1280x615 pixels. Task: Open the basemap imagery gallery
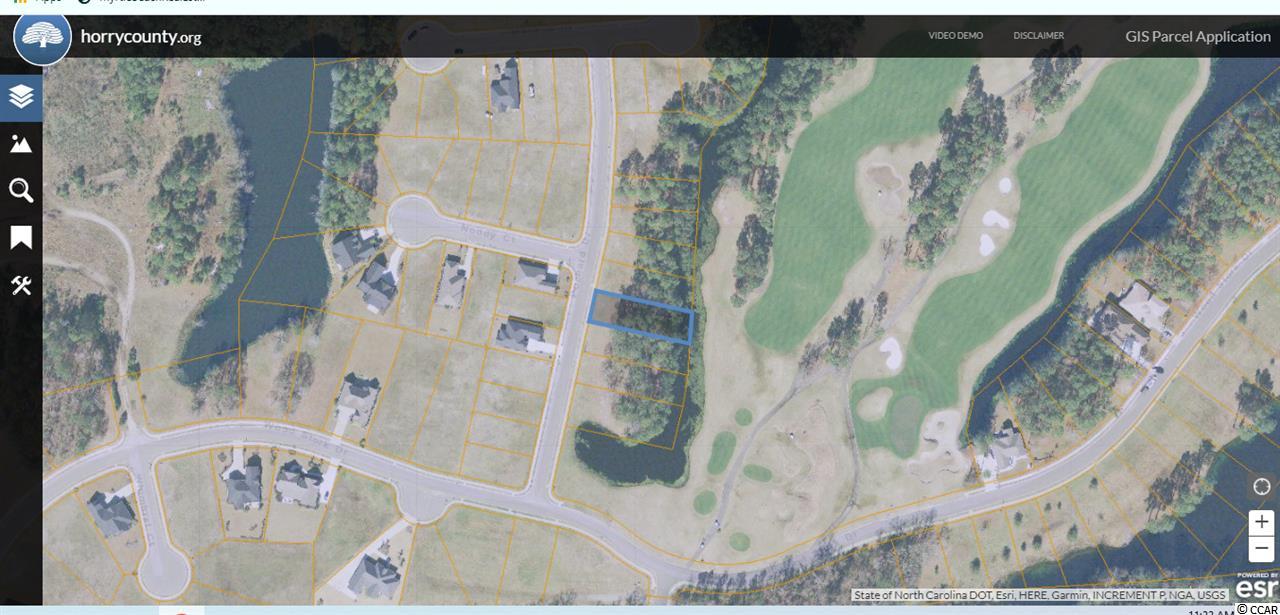[x=21, y=144]
